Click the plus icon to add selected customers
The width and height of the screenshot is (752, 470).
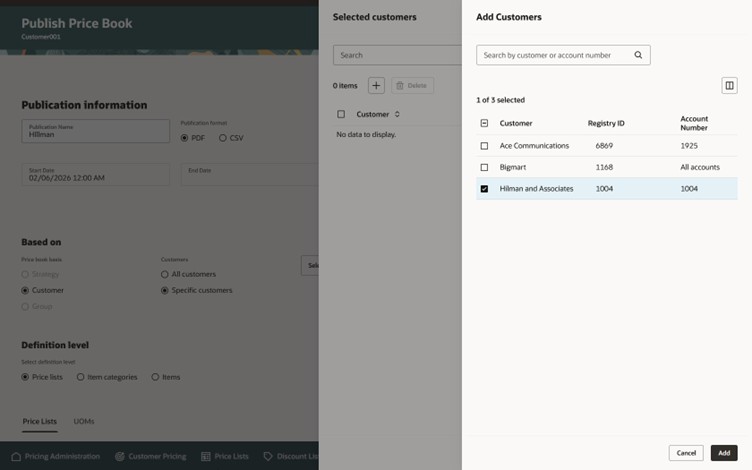[x=376, y=85]
